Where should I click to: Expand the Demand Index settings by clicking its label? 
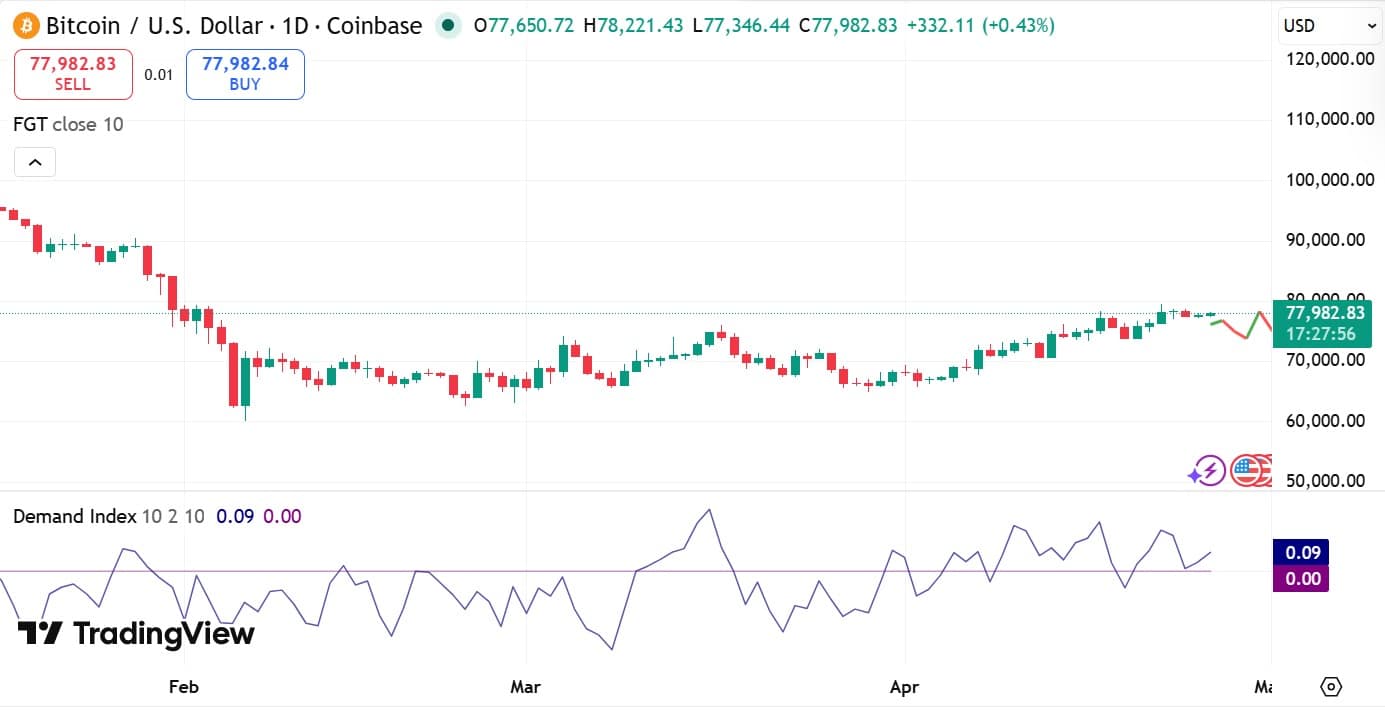pyautogui.click(x=76, y=516)
